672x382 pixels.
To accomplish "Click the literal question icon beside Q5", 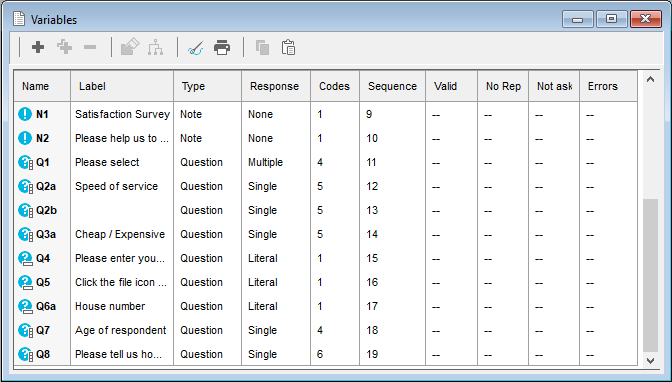I will coord(26,283).
